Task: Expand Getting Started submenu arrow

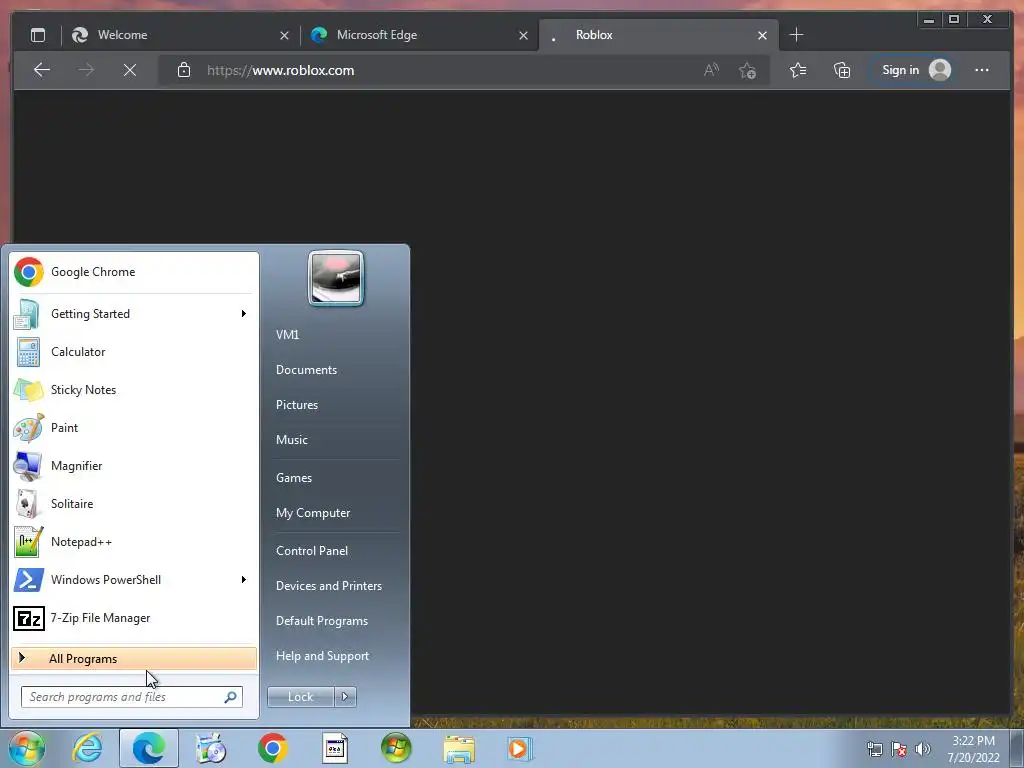Action: [244, 314]
